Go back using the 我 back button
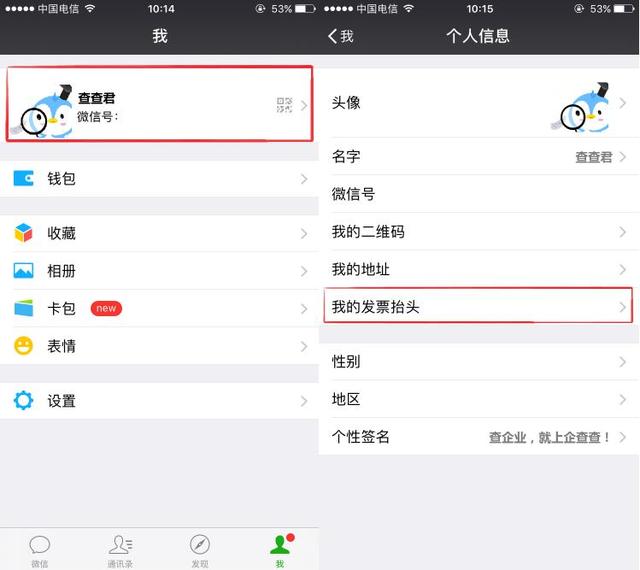Image resolution: width=640 pixels, height=570 pixels. 340,36
